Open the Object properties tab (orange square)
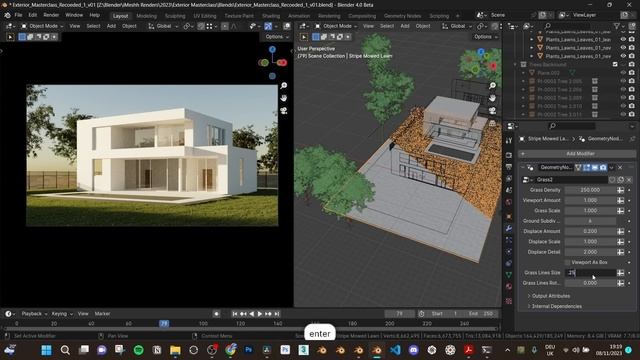Image resolution: width=640 pixels, height=360 pixels. point(509,216)
